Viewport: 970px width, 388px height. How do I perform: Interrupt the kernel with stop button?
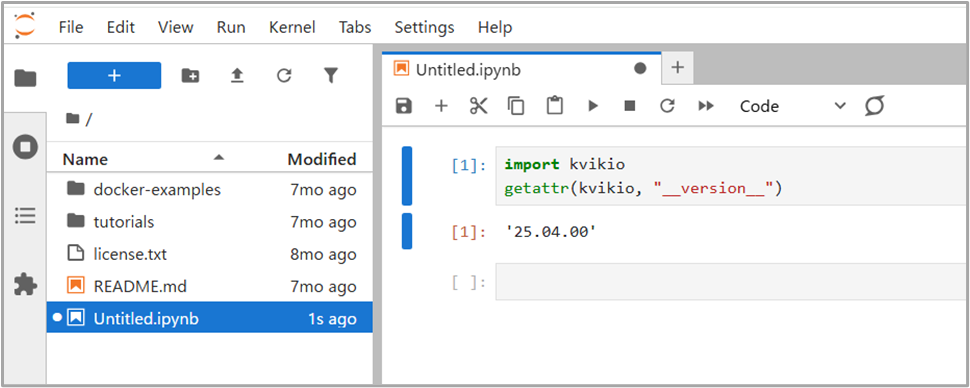[630, 106]
